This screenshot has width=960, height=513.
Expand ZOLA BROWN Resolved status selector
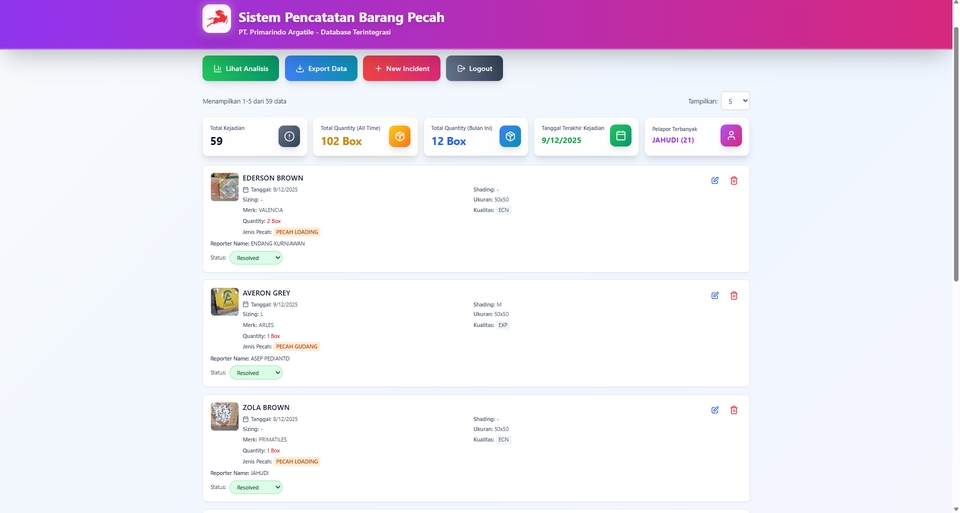256,488
